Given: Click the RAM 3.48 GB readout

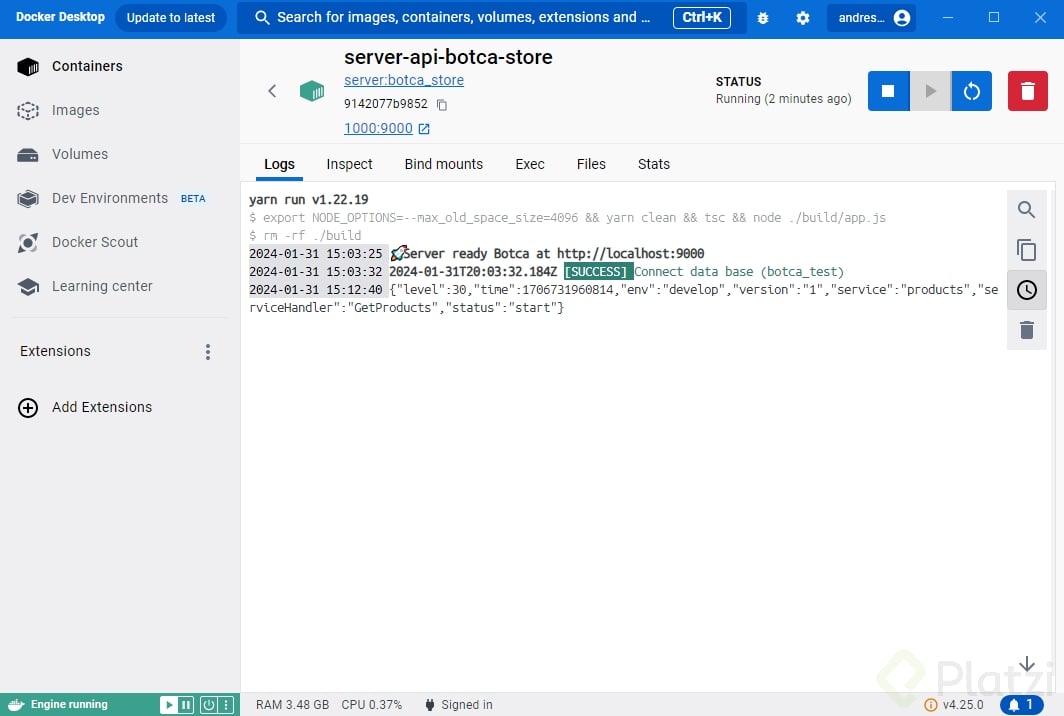Looking at the screenshot, I should coord(292,705).
